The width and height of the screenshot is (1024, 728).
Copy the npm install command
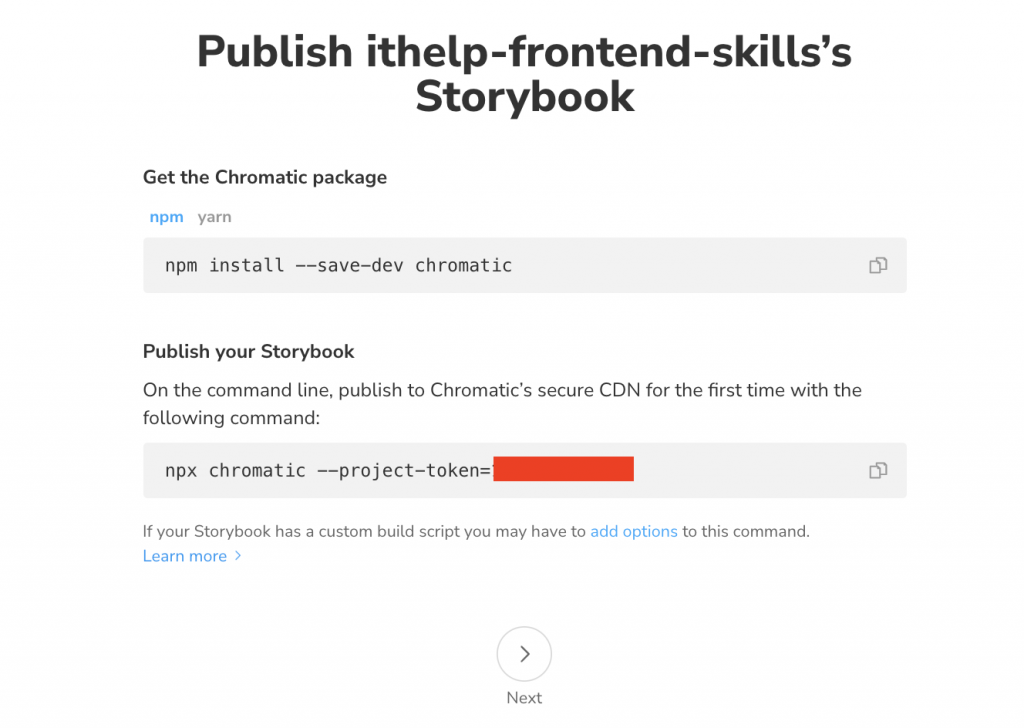click(x=877, y=266)
